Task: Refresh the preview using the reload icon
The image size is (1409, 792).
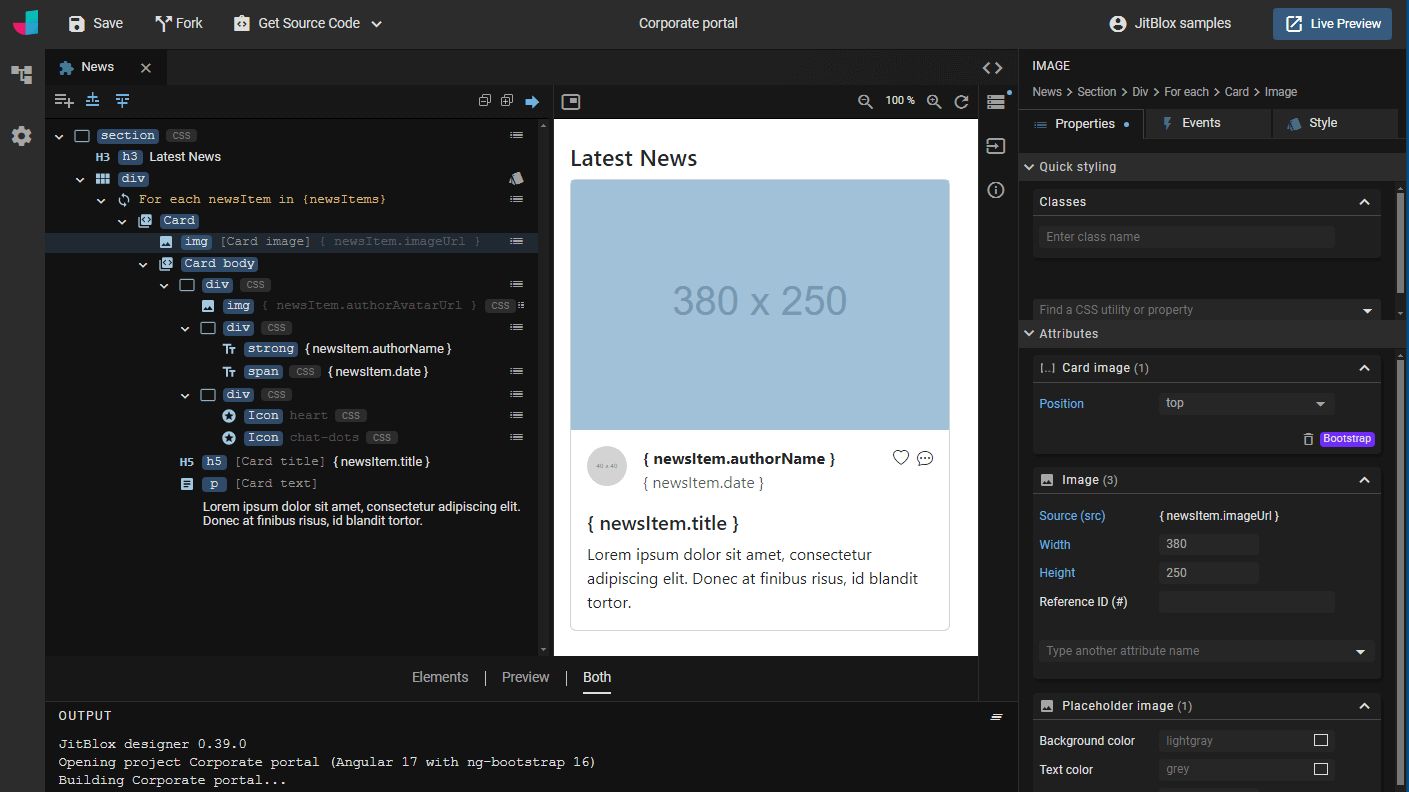Action: (x=962, y=101)
